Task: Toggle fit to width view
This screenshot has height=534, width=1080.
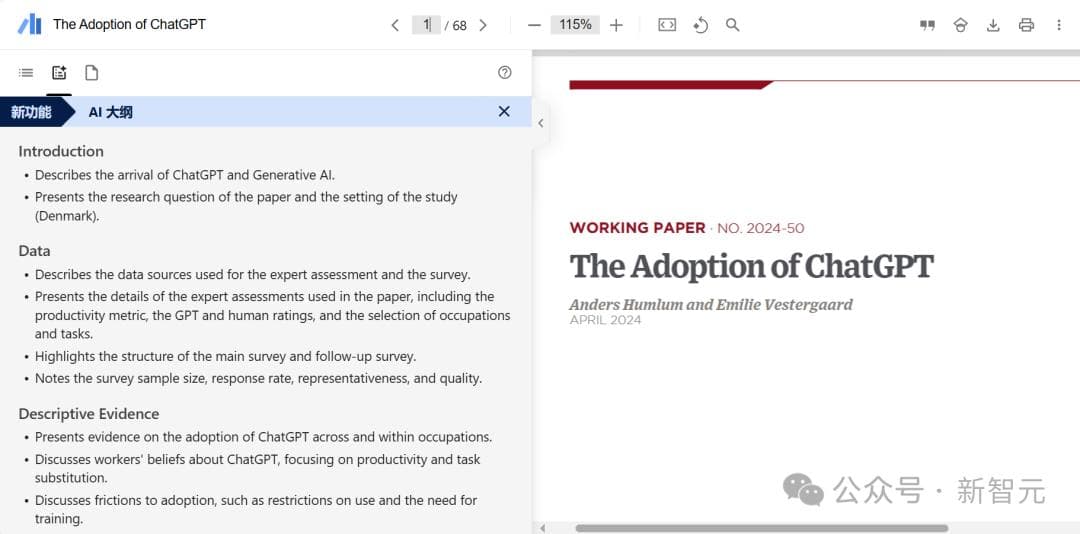Action: (x=667, y=25)
